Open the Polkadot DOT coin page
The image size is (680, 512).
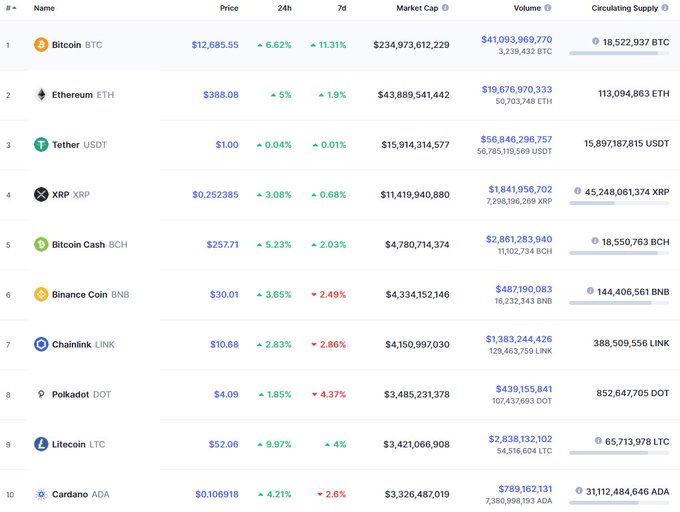coord(82,394)
